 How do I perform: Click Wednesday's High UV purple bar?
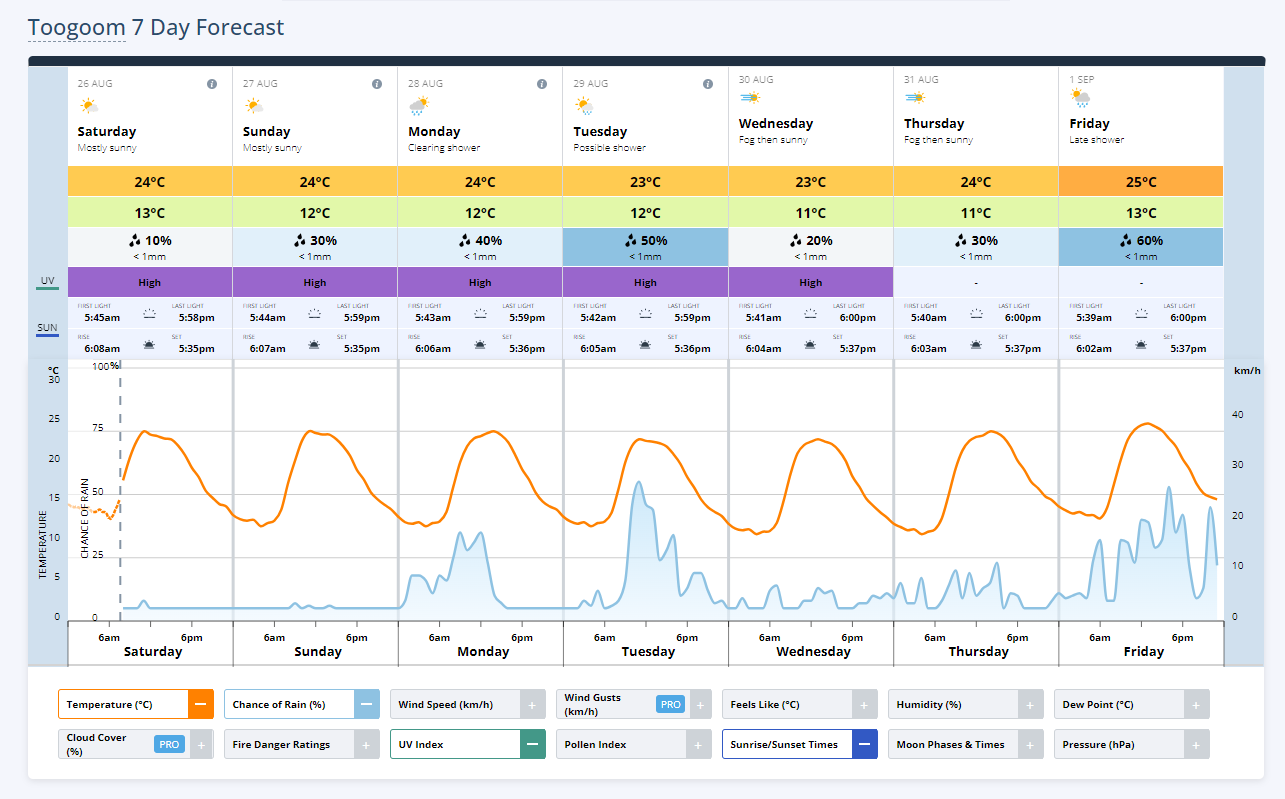[811, 282]
